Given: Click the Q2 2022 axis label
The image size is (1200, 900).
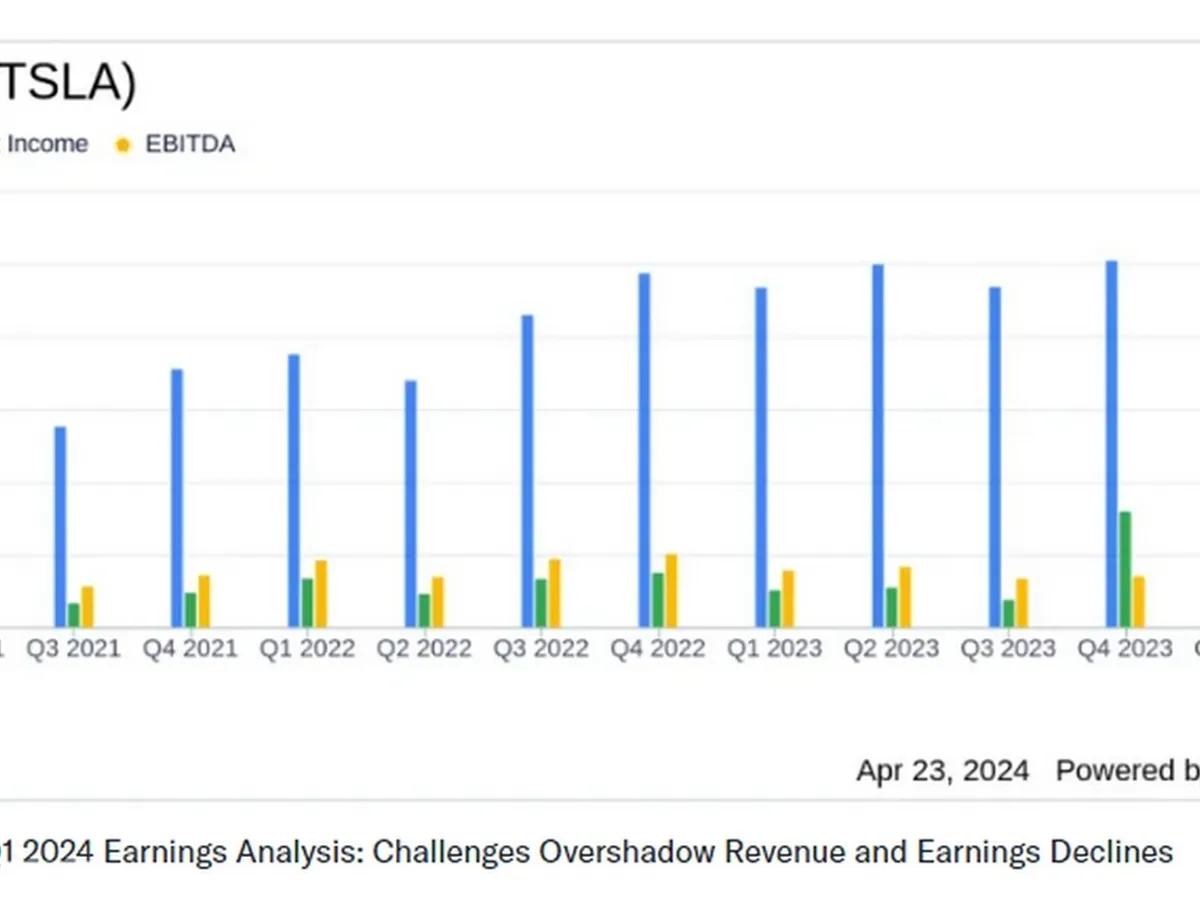Looking at the screenshot, I should pos(423,649).
